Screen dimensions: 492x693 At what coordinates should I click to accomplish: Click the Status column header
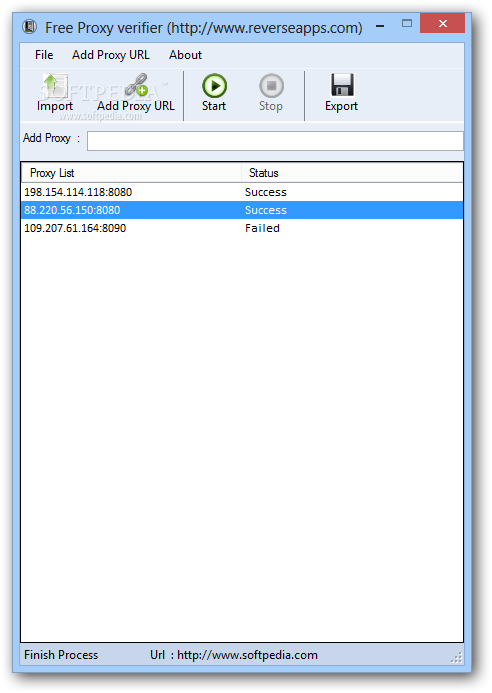coord(352,173)
